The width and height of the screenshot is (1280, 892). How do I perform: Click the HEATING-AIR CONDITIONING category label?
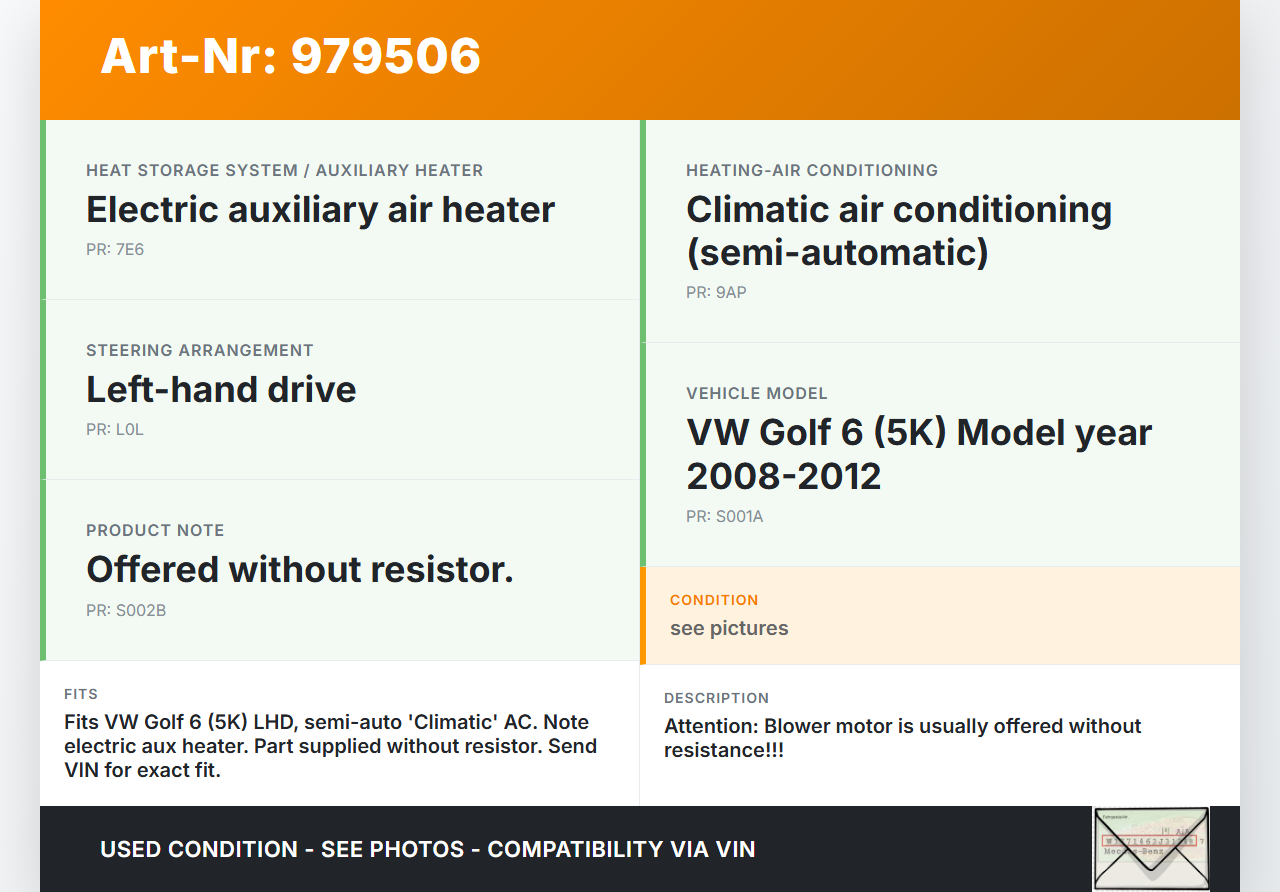coord(812,170)
